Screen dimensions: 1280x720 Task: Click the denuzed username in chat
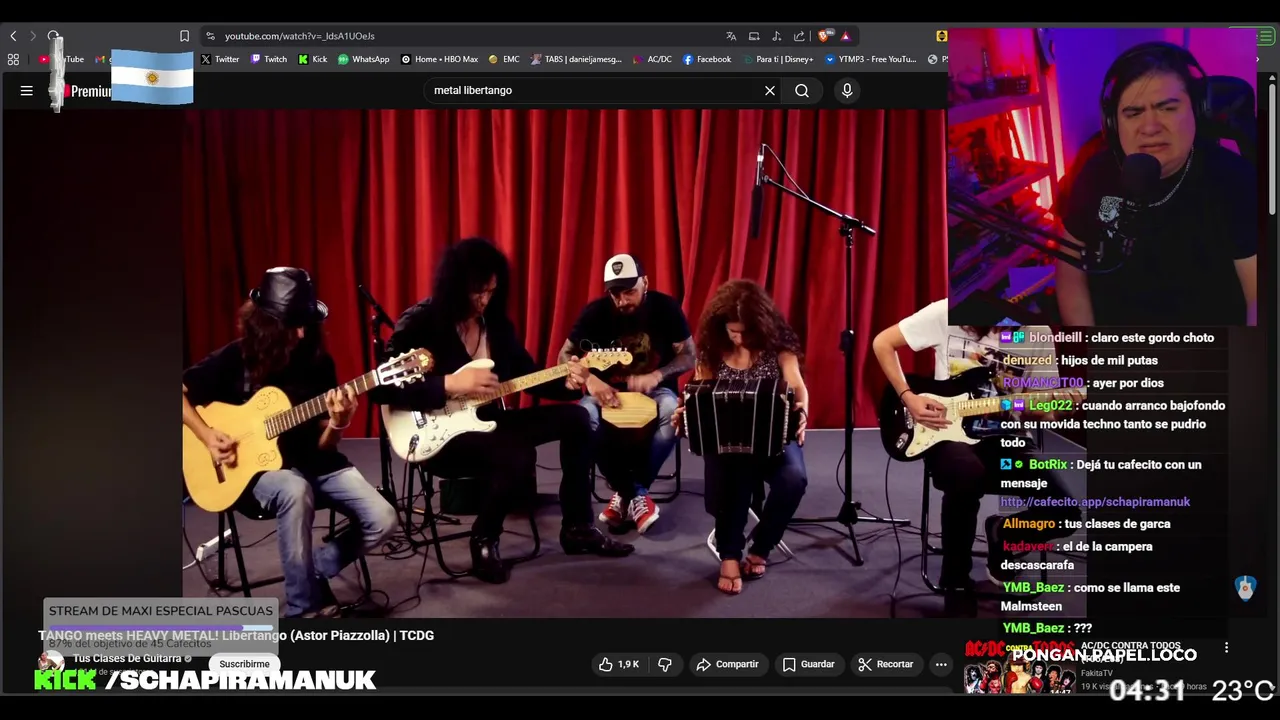[x=1027, y=361]
